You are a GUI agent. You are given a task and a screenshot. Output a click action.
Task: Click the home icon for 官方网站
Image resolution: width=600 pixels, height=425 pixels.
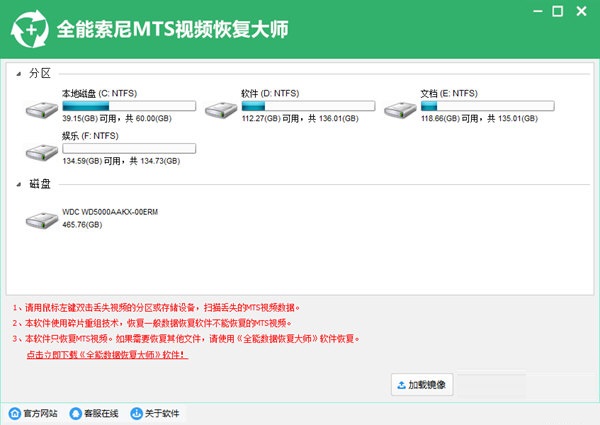pos(15,414)
